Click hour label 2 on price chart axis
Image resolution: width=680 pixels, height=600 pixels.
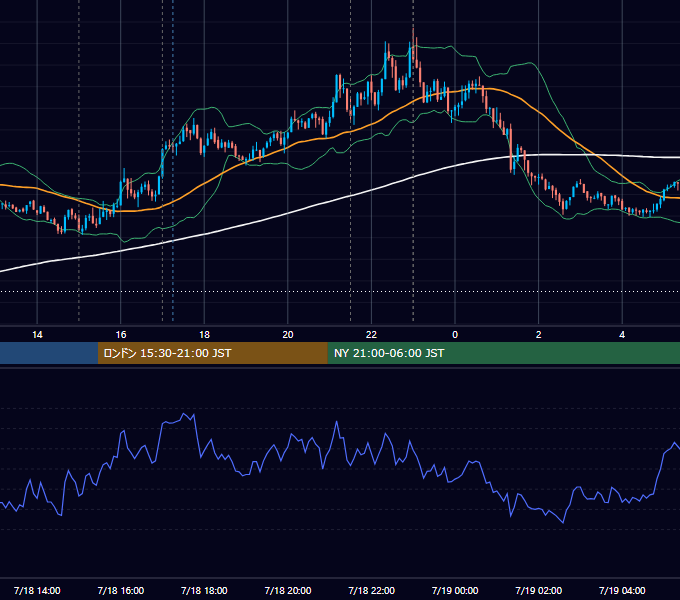(539, 335)
